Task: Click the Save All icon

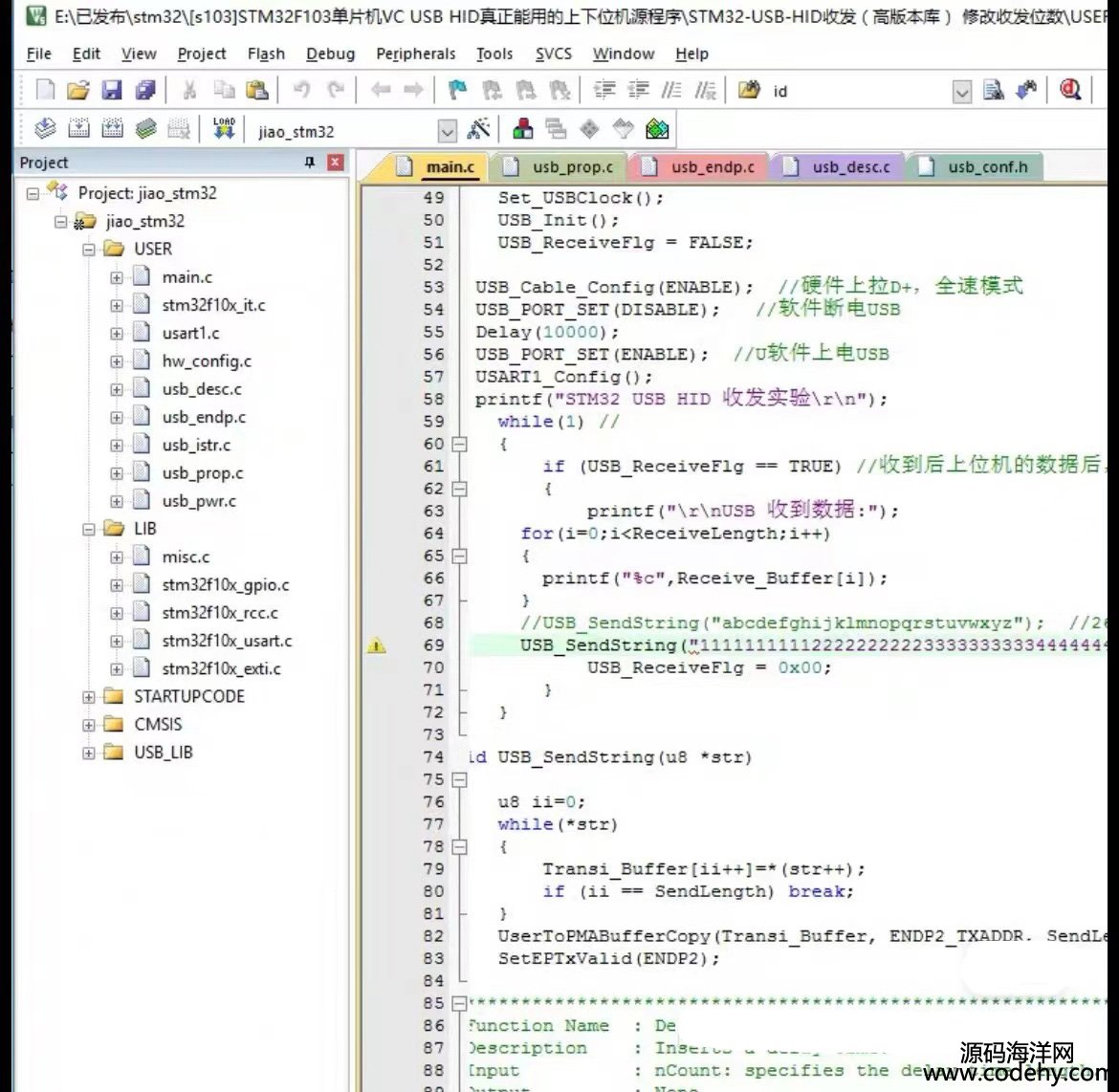Action: click(144, 91)
